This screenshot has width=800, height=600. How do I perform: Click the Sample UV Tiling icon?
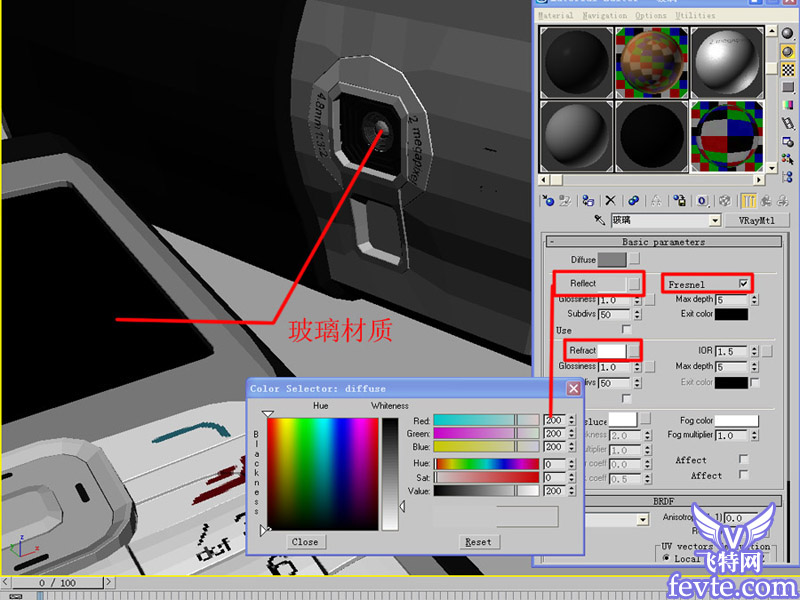click(x=788, y=88)
